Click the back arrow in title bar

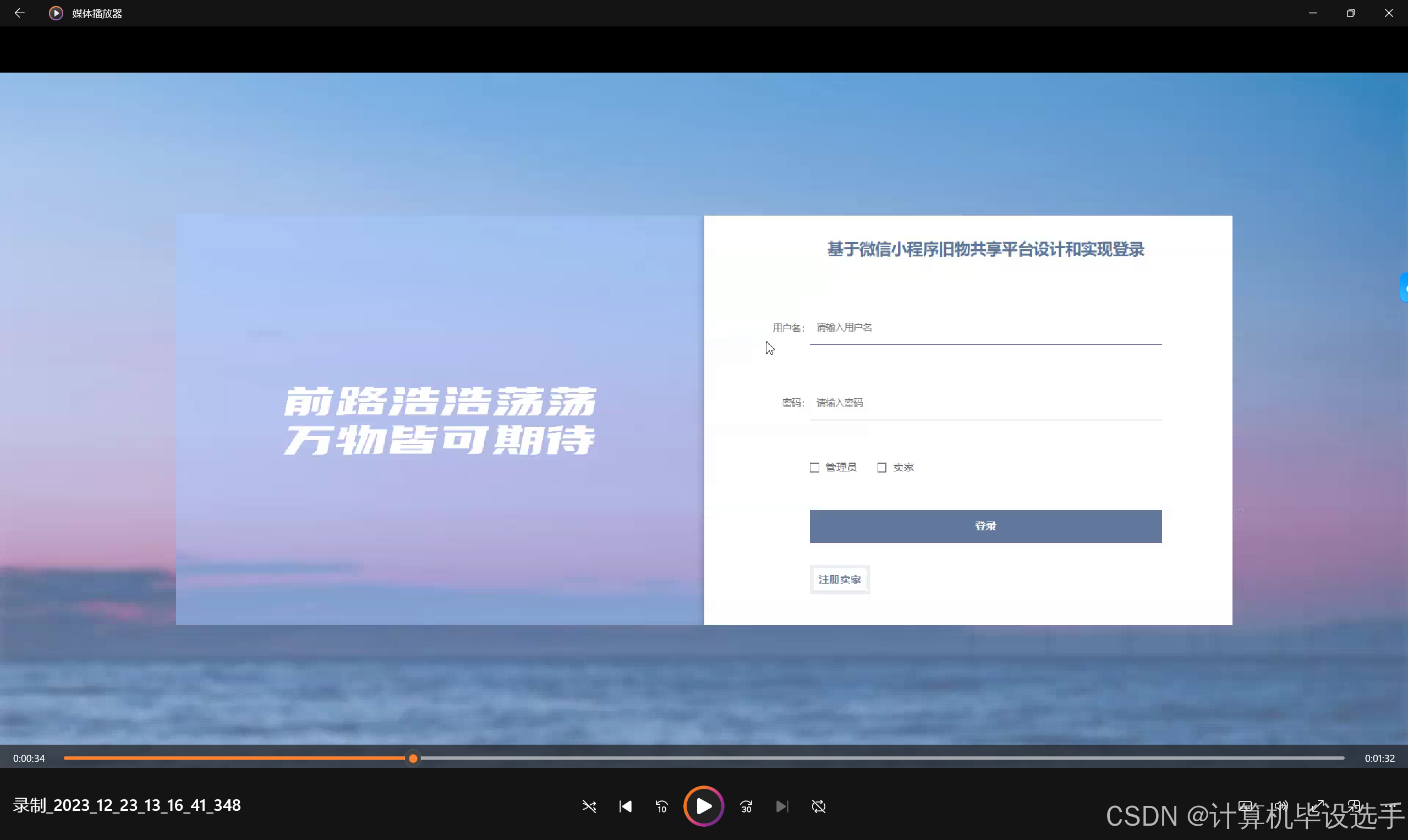pos(19,13)
